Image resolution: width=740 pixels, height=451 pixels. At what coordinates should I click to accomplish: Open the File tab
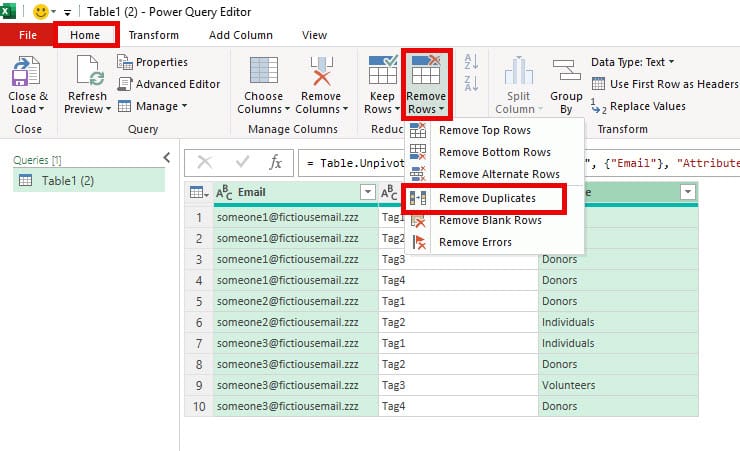[x=27, y=35]
